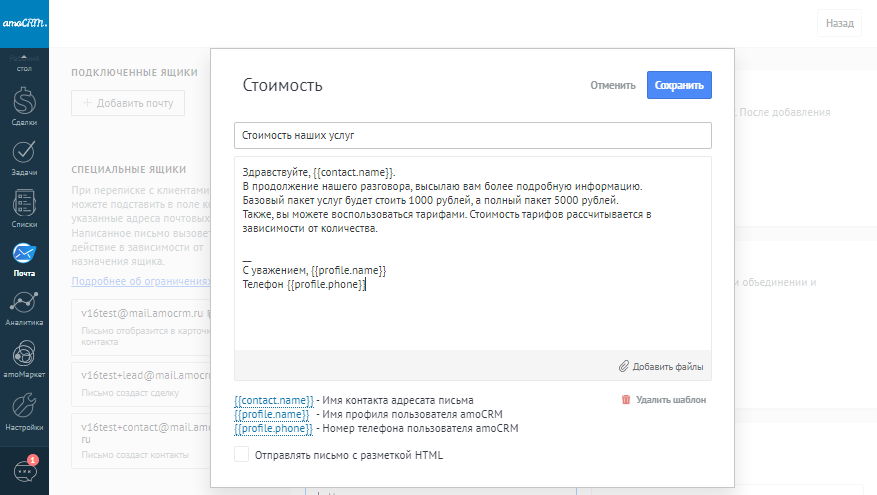Image resolution: width=877 pixels, height=495 pixels.
Task: Insert the {{profile.name}} placeholder
Action: [271, 414]
